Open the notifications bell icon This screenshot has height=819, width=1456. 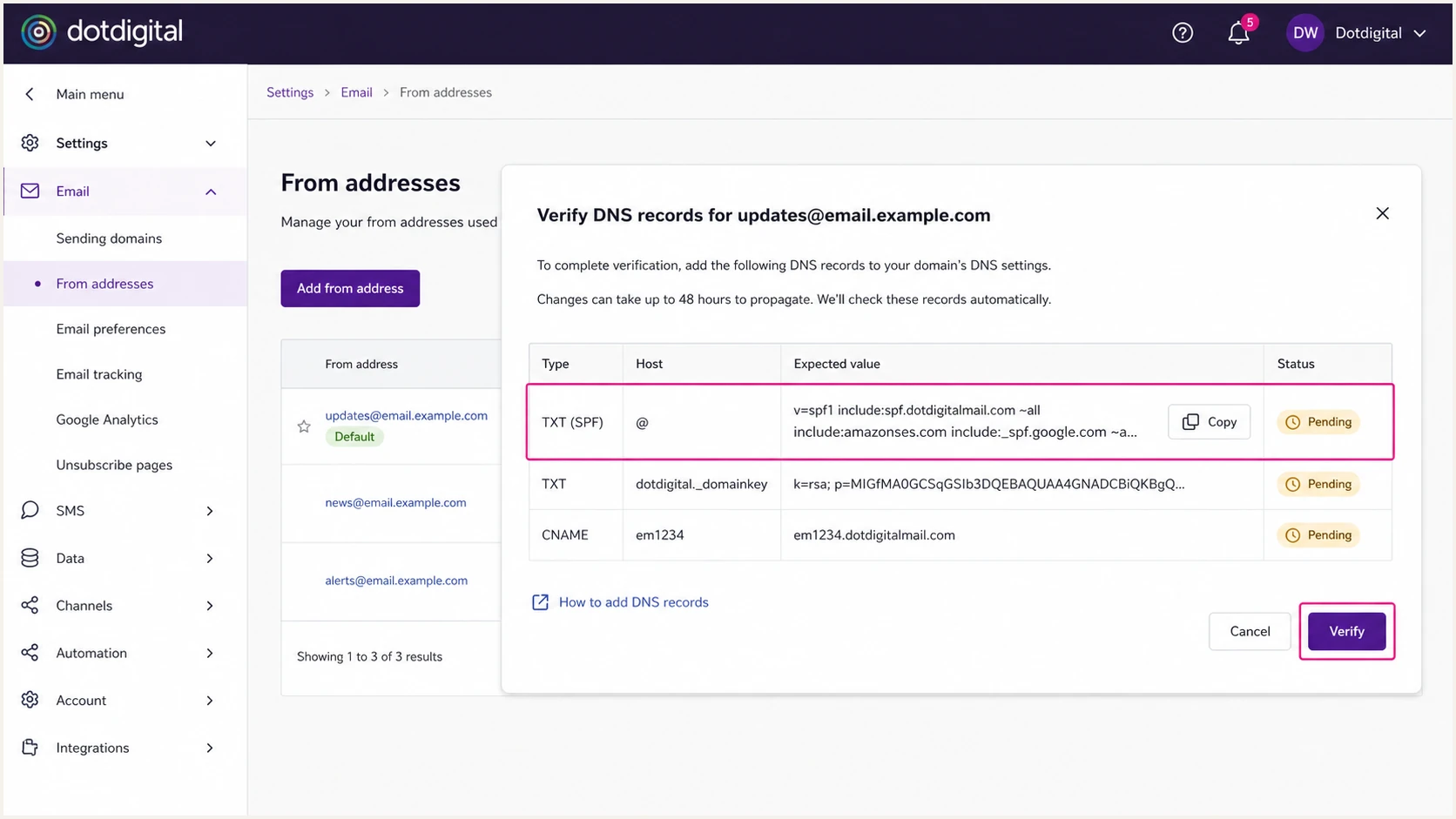(1237, 33)
